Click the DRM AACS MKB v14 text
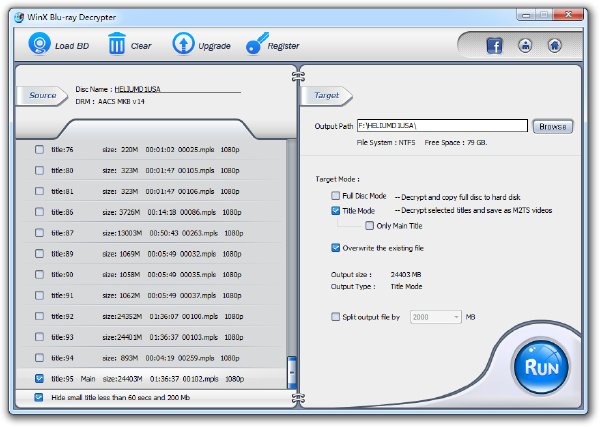 (110, 101)
